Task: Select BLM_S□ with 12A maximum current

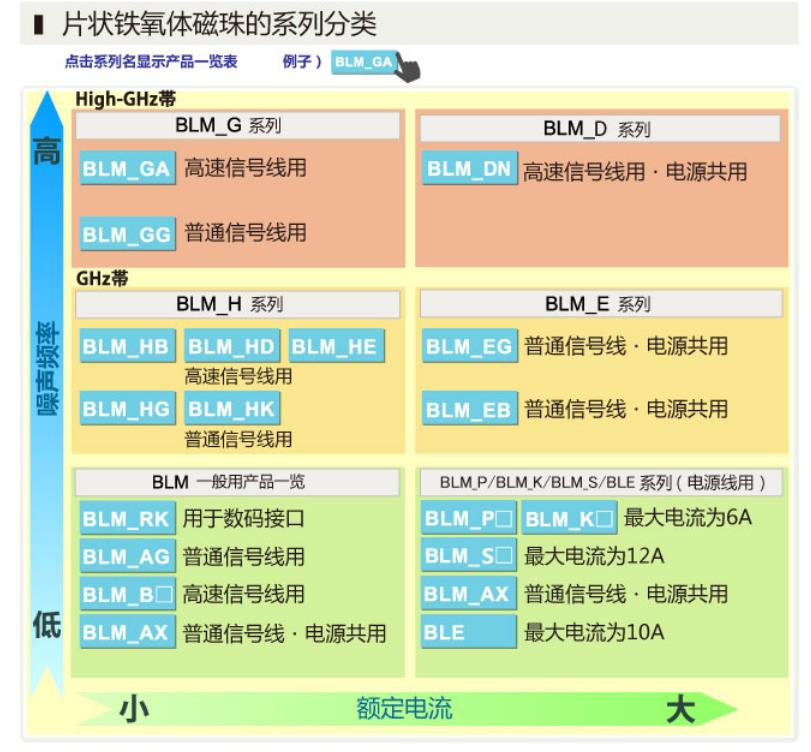Action: coord(468,556)
